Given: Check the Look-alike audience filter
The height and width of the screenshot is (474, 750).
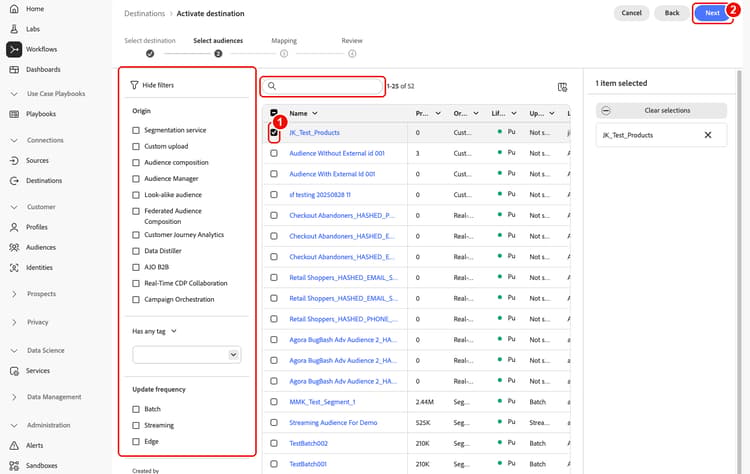Looking at the screenshot, I should 136,195.
